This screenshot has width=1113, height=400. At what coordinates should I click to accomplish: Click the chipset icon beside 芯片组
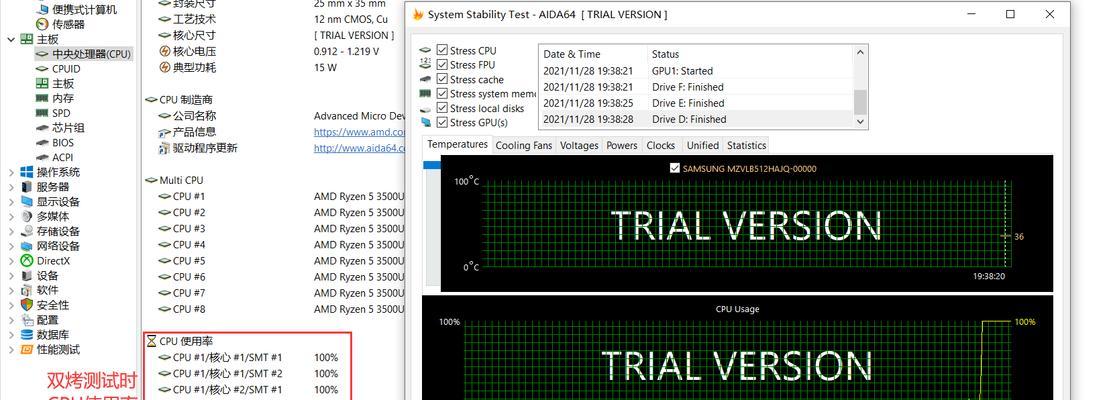(42, 128)
